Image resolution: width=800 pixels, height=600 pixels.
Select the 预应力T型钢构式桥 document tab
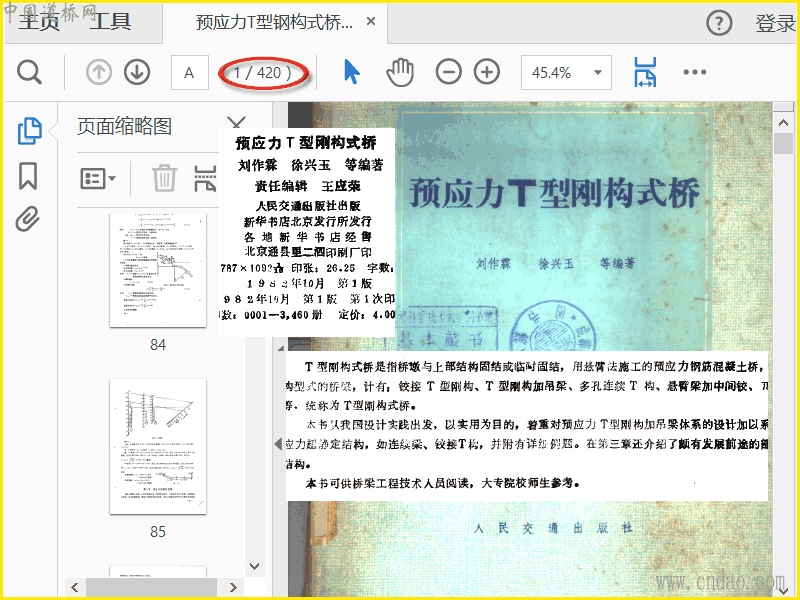(x=274, y=22)
